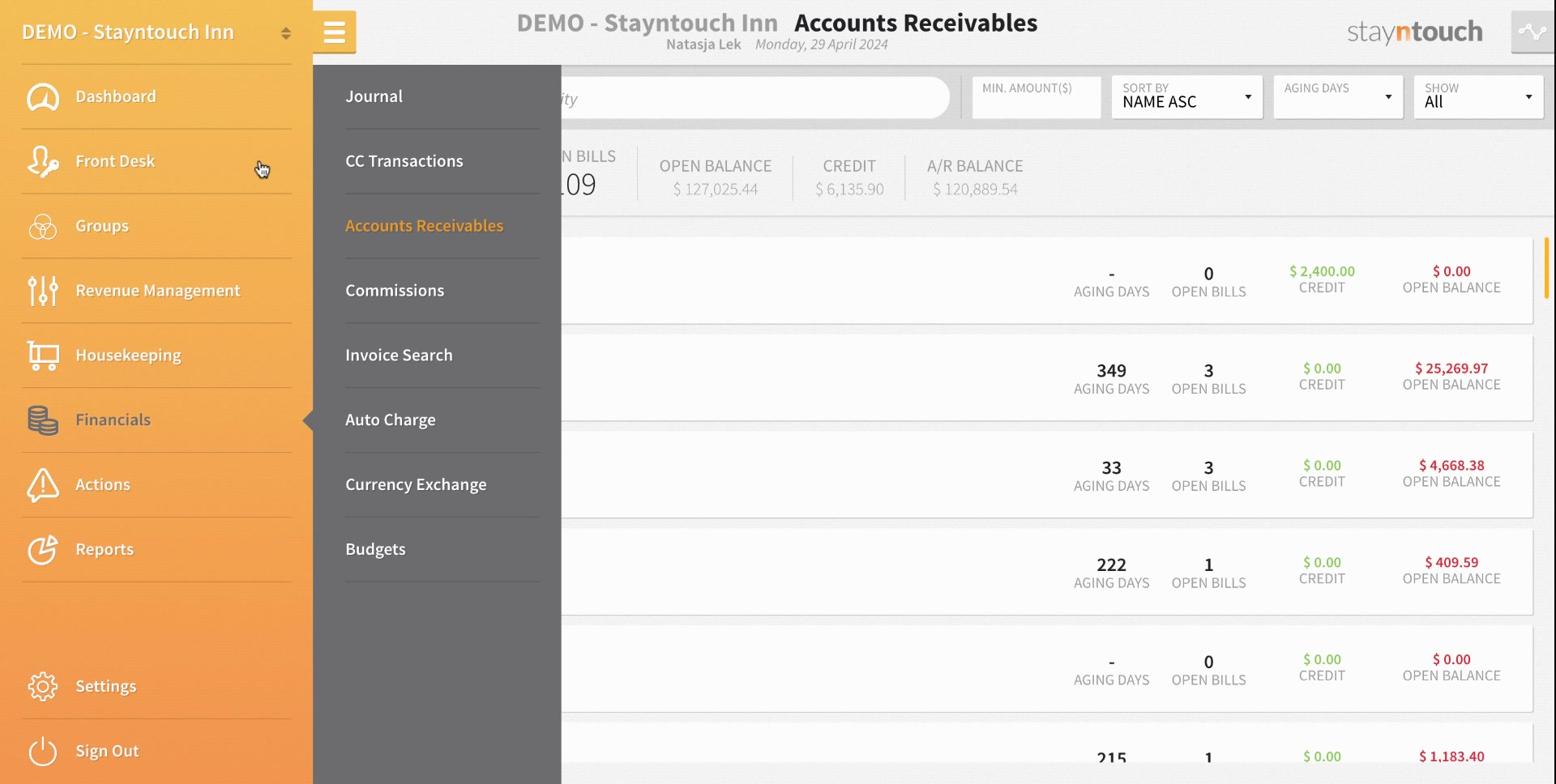The height and width of the screenshot is (784, 1556).
Task: Sign Out of the application
Action: (x=107, y=751)
